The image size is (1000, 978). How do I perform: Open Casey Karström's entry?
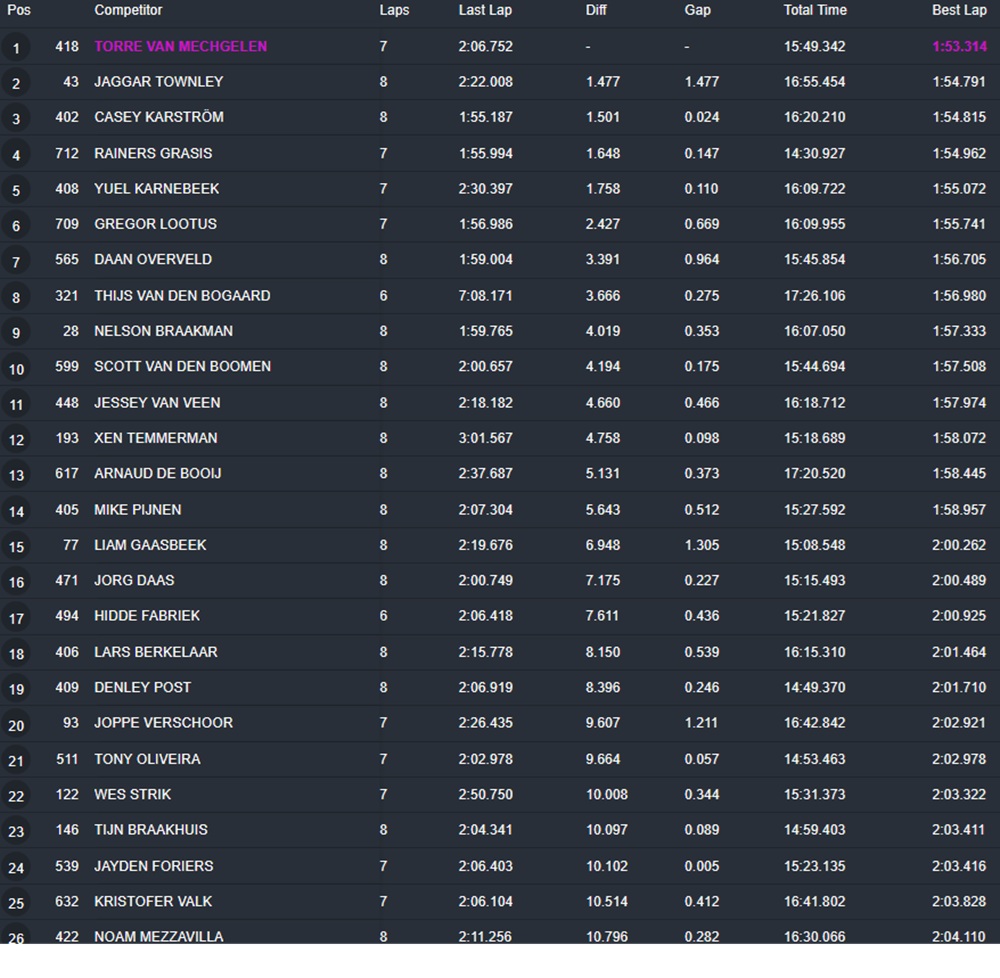click(x=158, y=117)
